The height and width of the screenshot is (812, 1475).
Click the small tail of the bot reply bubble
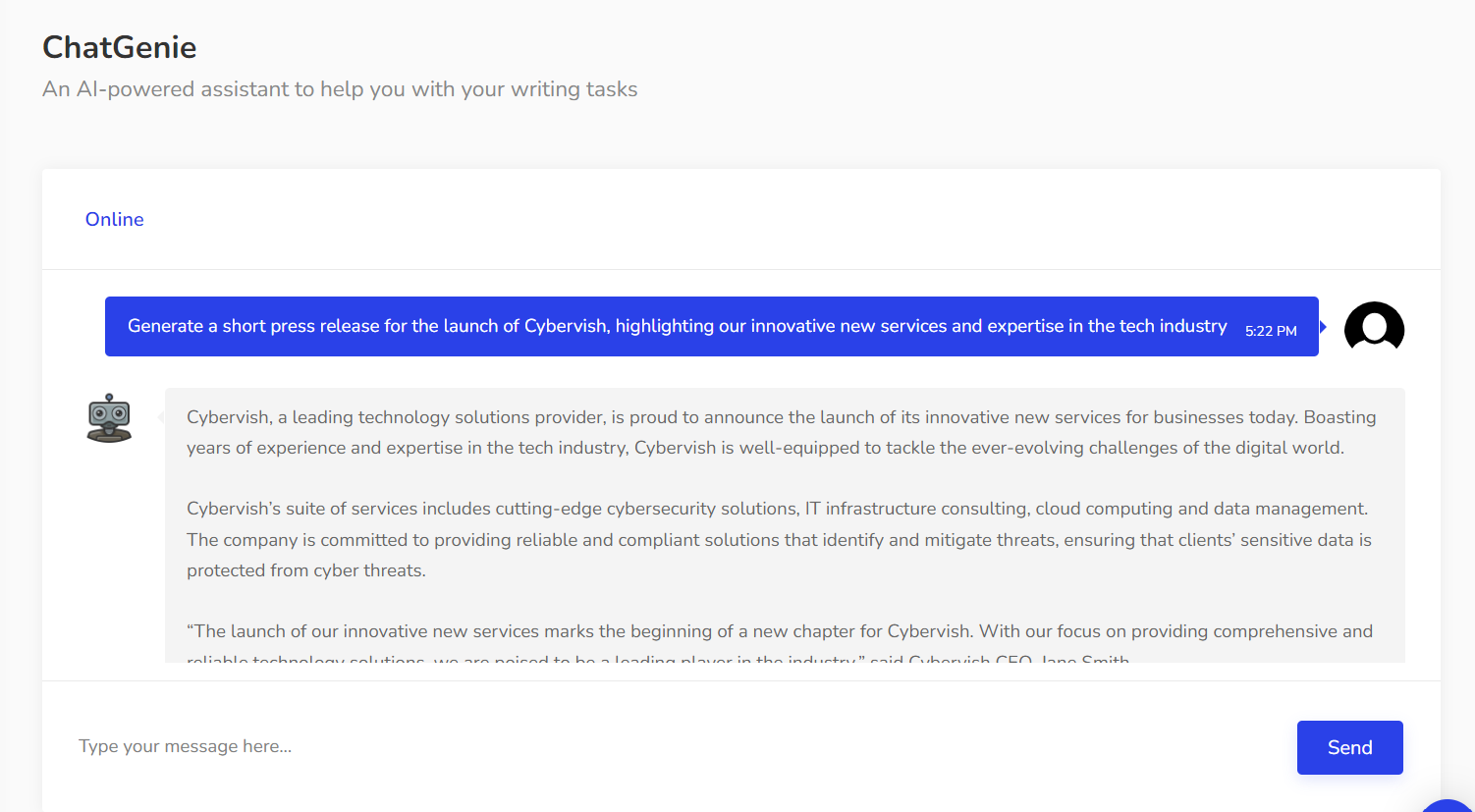161,418
